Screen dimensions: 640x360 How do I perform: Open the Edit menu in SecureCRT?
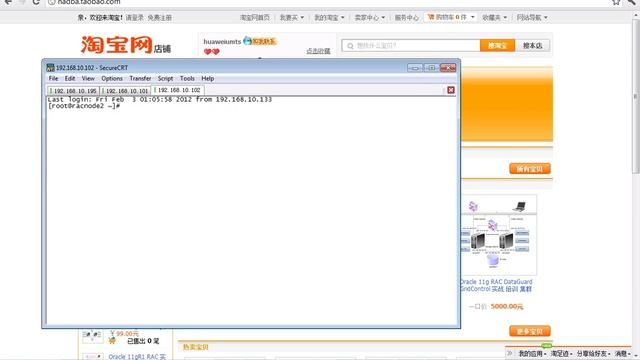point(70,78)
